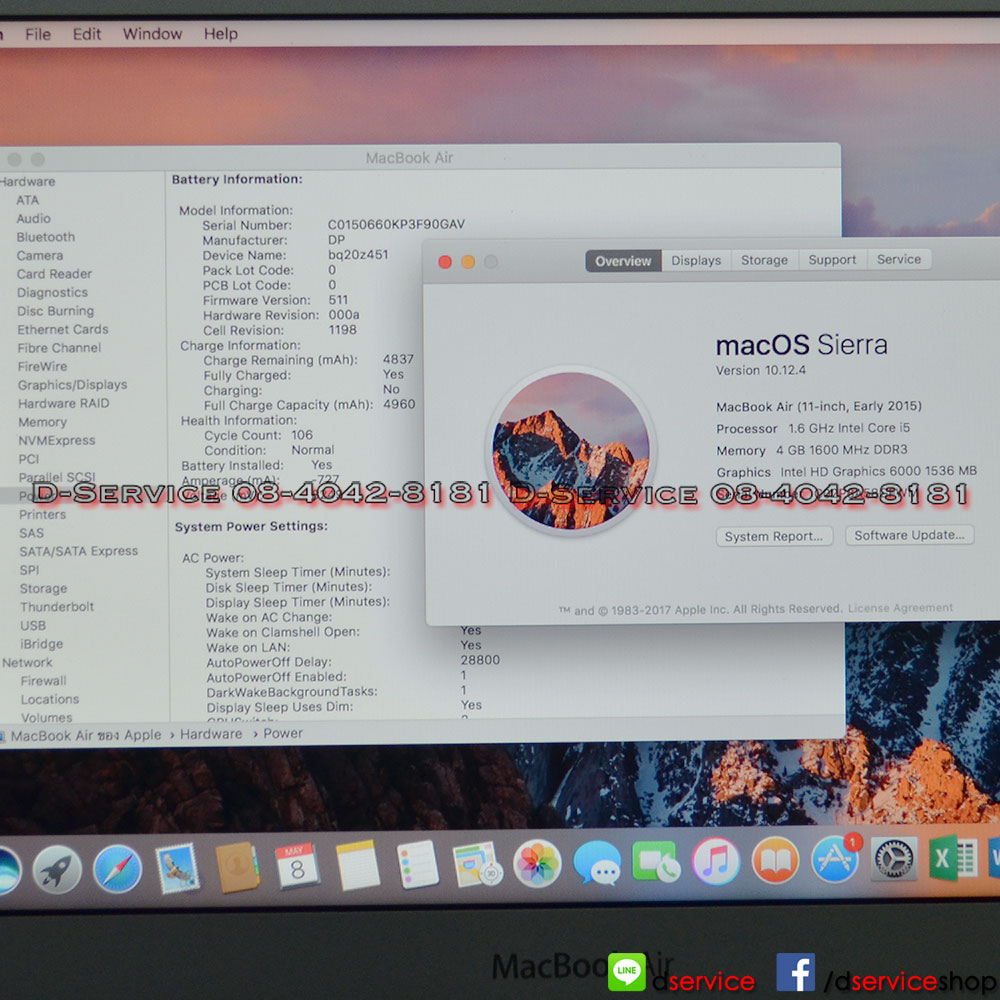Minimize the About This Mac window
The height and width of the screenshot is (1000, 1000).
coord(468,262)
